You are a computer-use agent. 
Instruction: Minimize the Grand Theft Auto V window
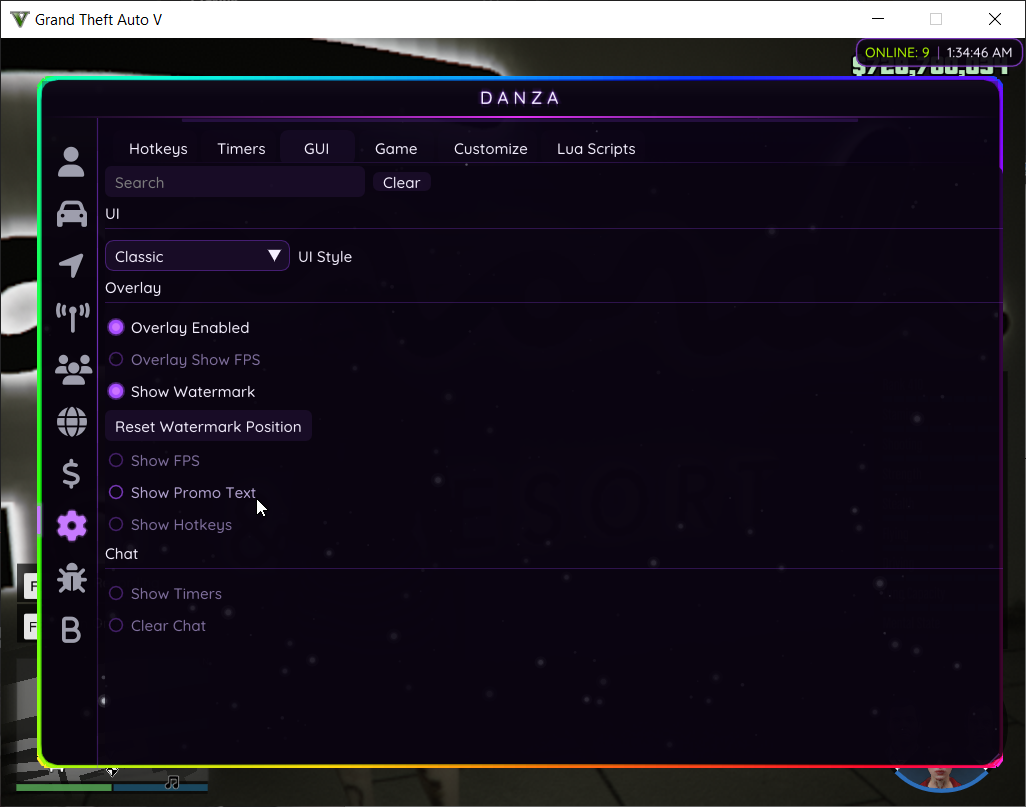pos(878,19)
